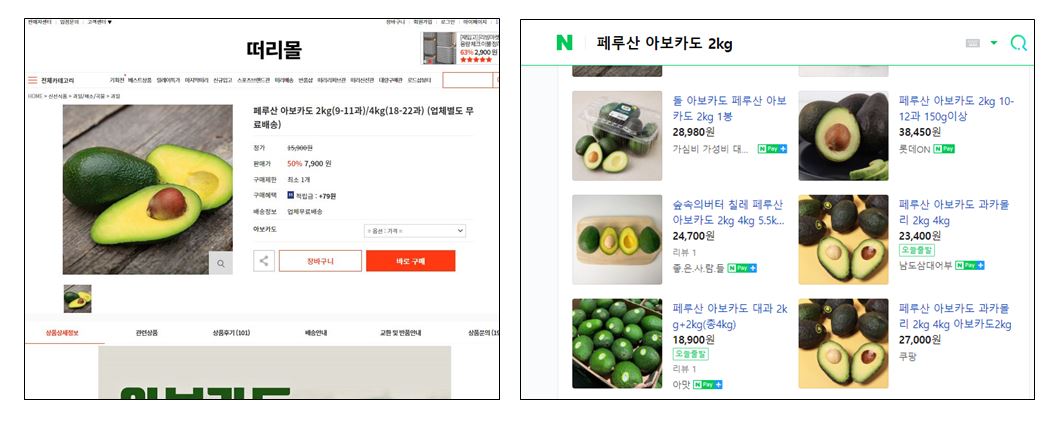Image resolution: width=1057 pixels, height=422 pixels.
Task: Expand the green arrow next to the keyboard icon
Action: [x=994, y=43]
